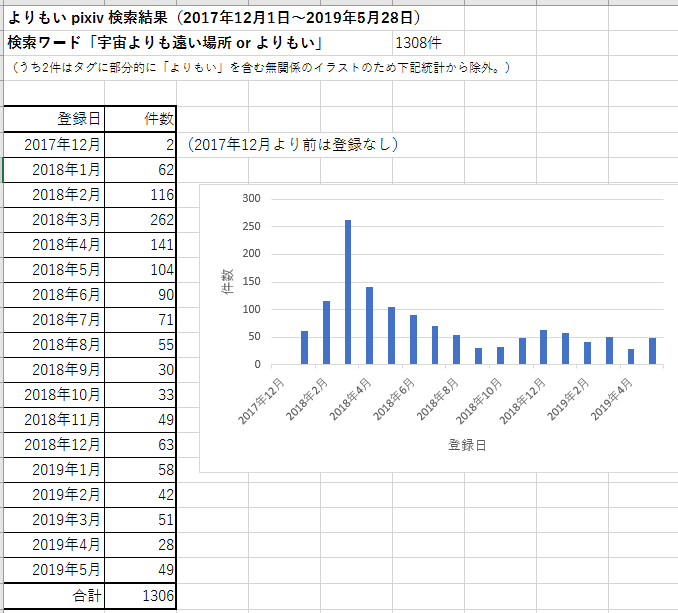Select the chart's 登録日 horizontal axis title
678x613 pixels.
click(x=467, y=445)
